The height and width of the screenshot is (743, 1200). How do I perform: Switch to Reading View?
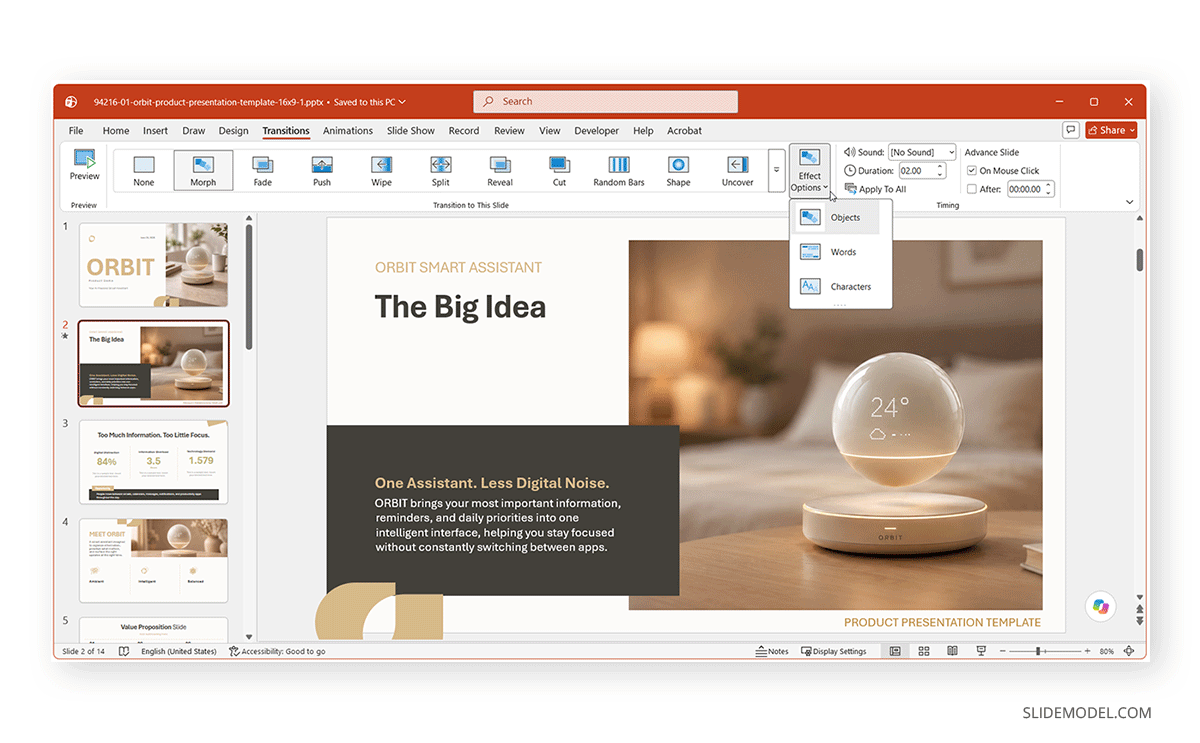click(x=952, y=651)
